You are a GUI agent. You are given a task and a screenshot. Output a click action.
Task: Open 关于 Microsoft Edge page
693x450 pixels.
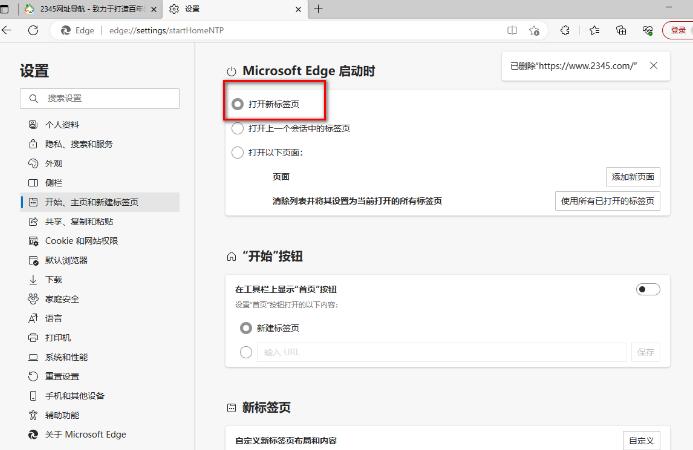pos(100,435)
